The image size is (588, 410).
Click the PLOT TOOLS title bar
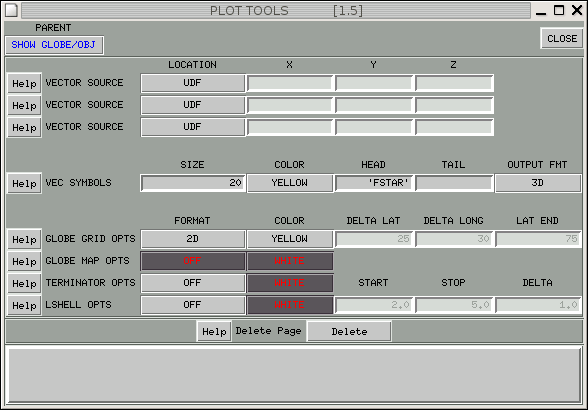(276, 11)
